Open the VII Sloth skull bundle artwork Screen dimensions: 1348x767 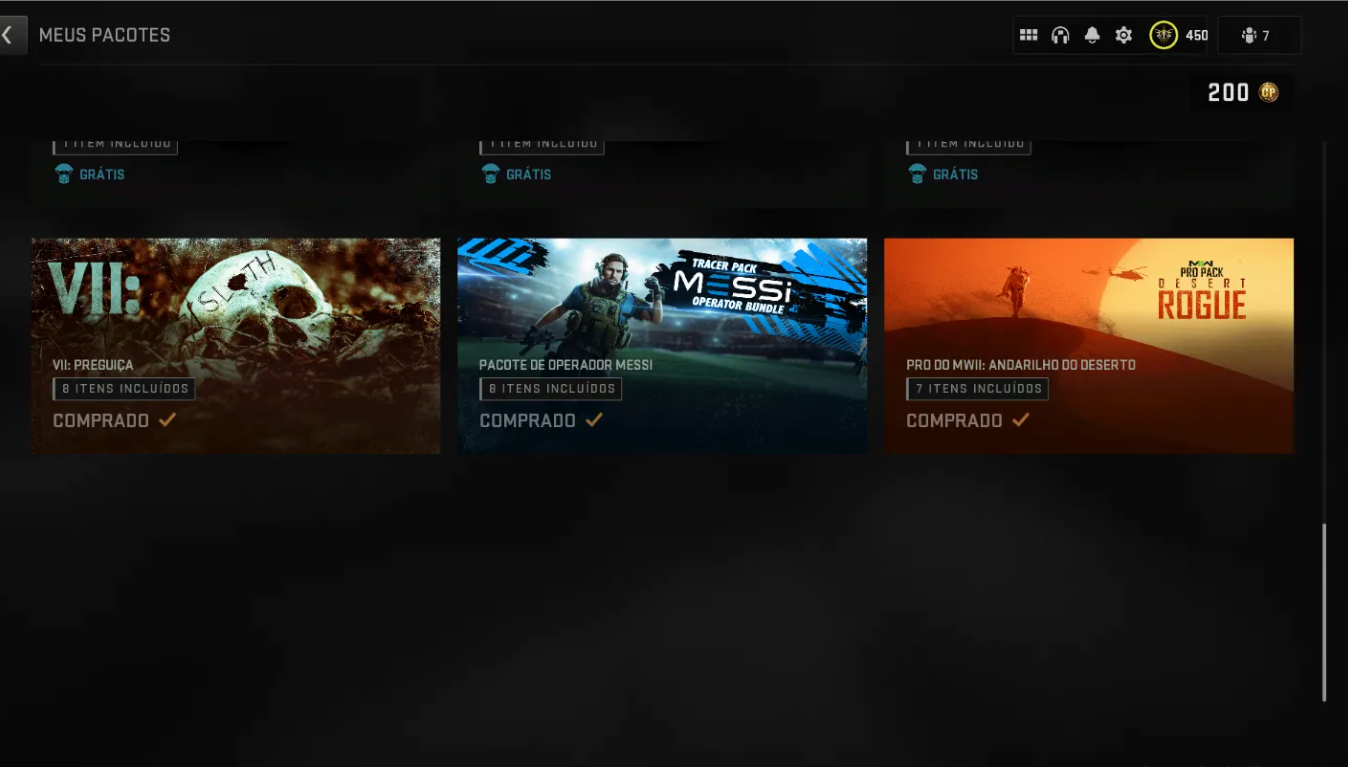point(236,345)
